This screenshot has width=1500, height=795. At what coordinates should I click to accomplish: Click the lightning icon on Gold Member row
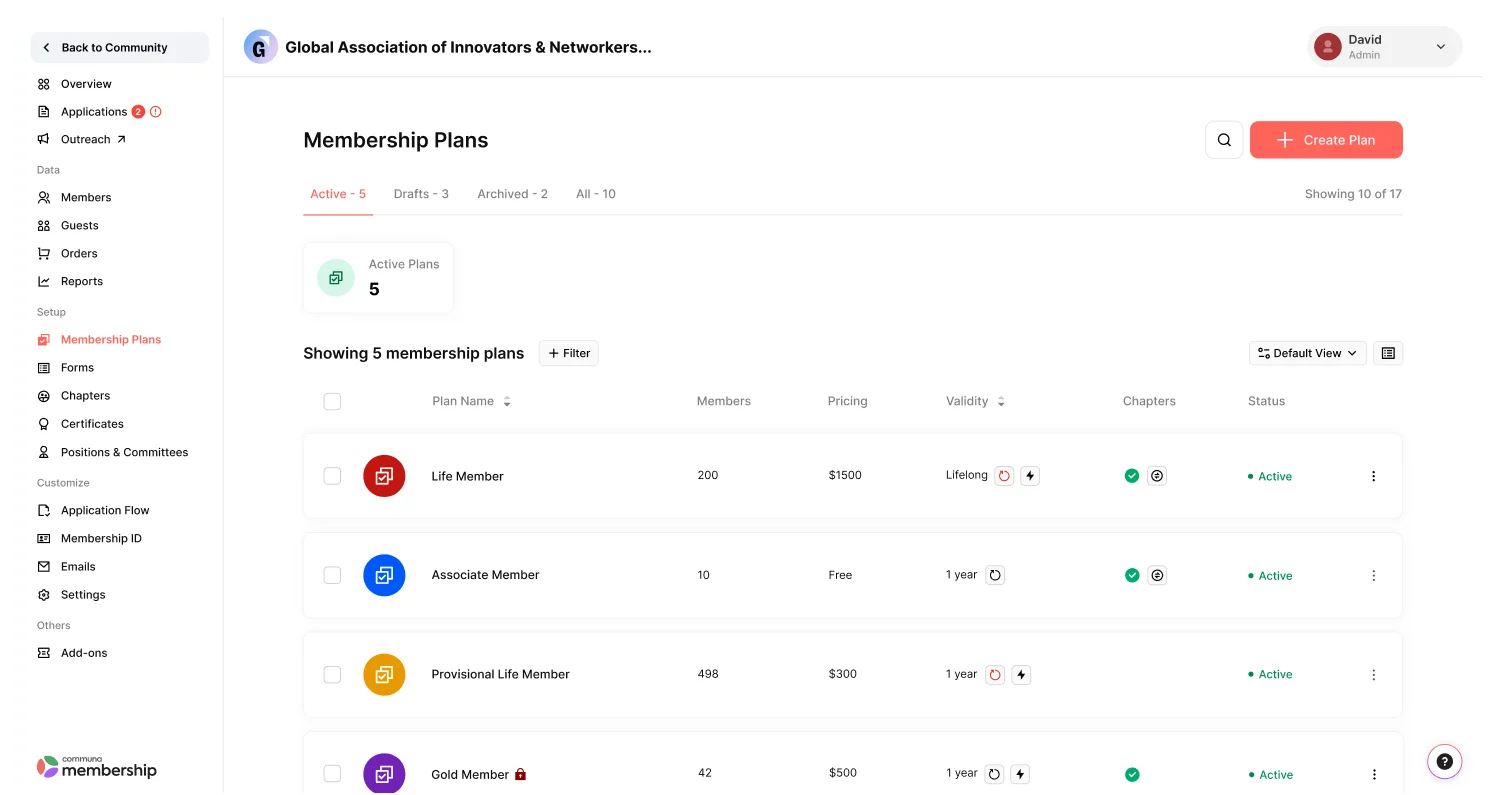pos(1020,773)
